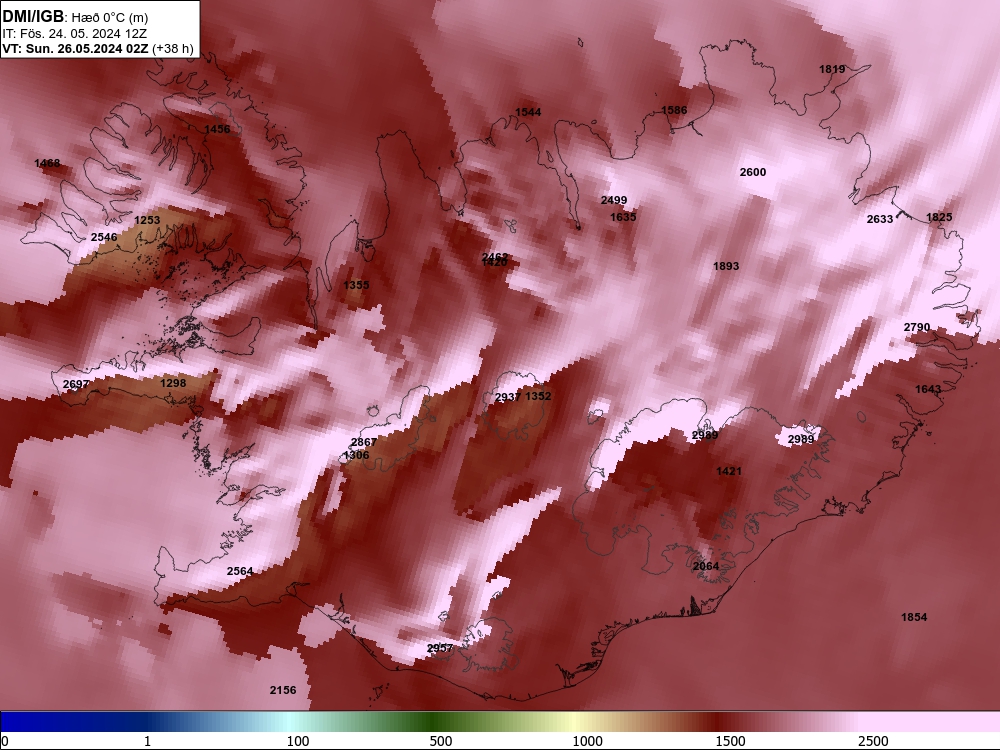Click the IT: Fös. 24. 05. 2024 12Z line

click(x=75, y=34)
